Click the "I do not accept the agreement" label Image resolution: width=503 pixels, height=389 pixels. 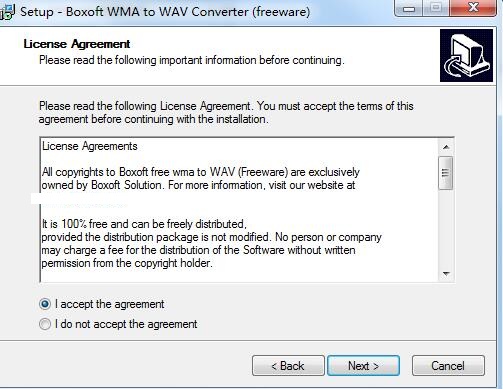point(126,324)
